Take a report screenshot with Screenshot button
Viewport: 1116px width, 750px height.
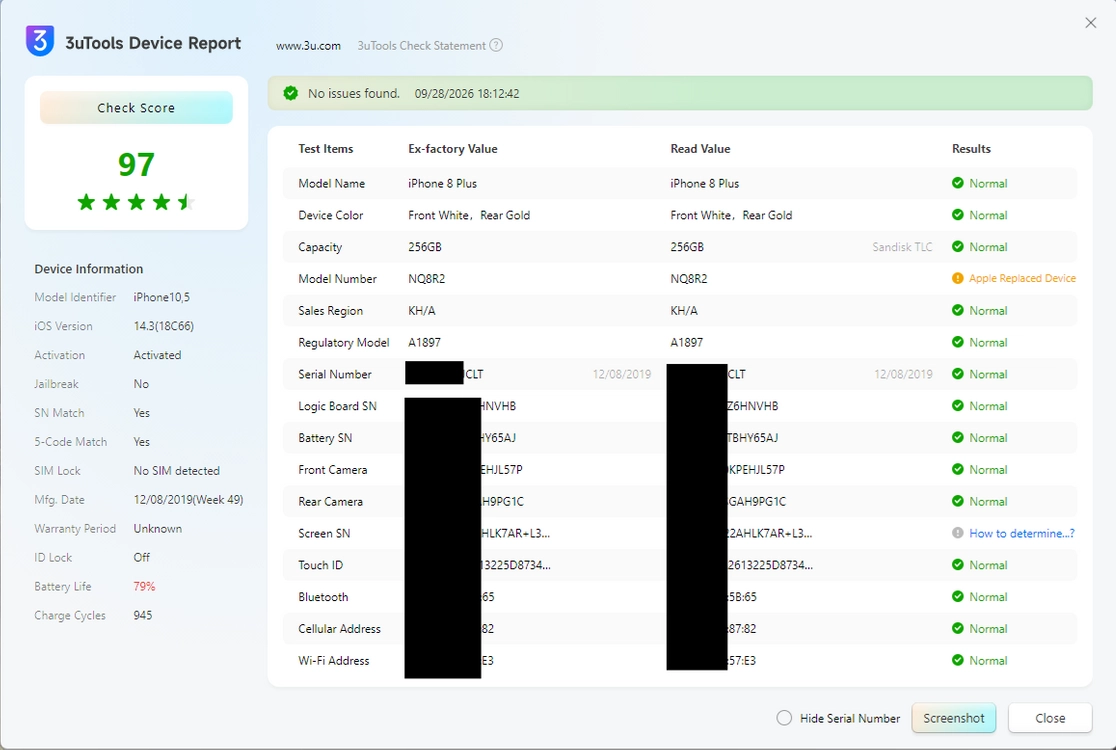[954, 718]
